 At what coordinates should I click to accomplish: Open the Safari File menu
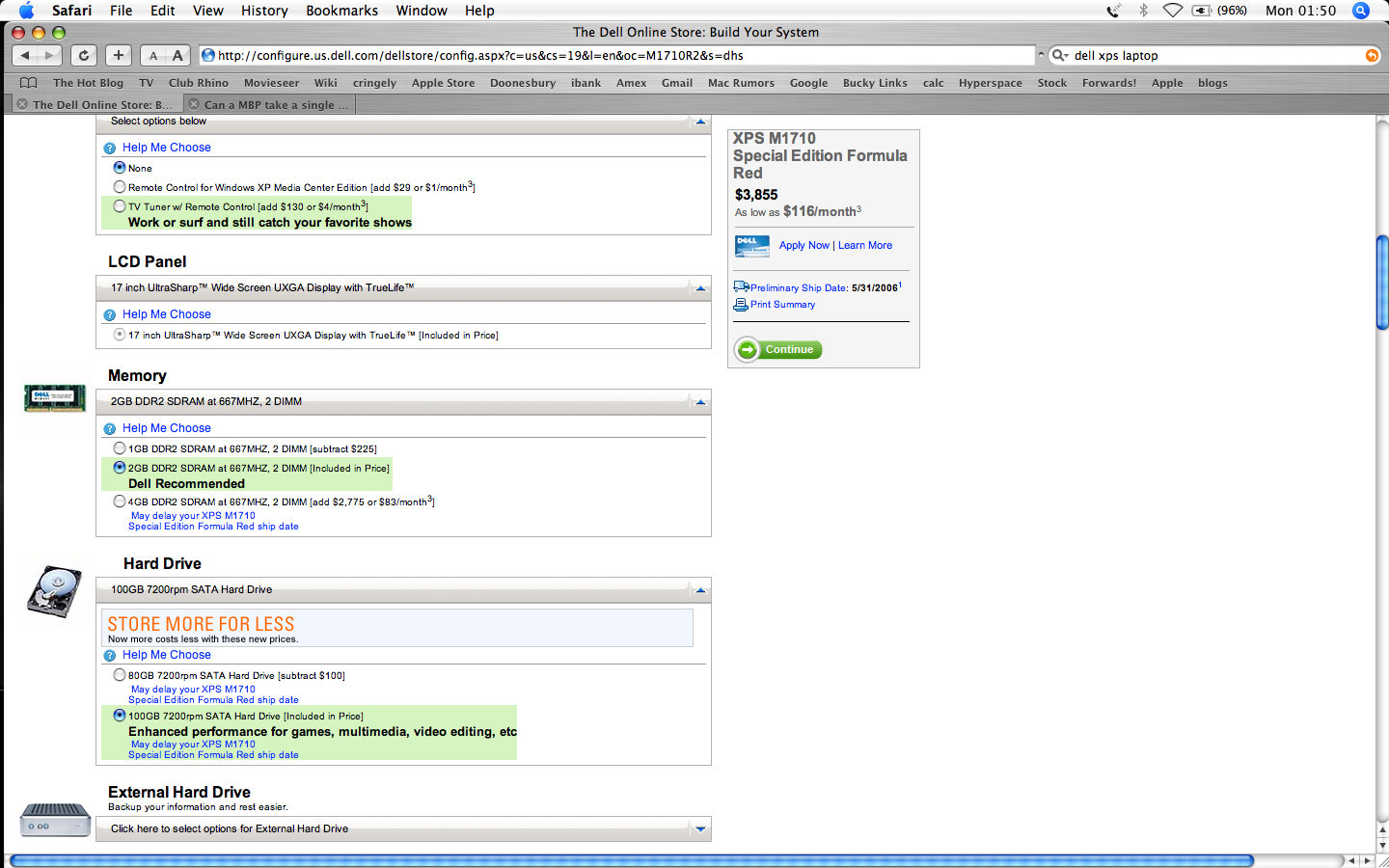122,11
